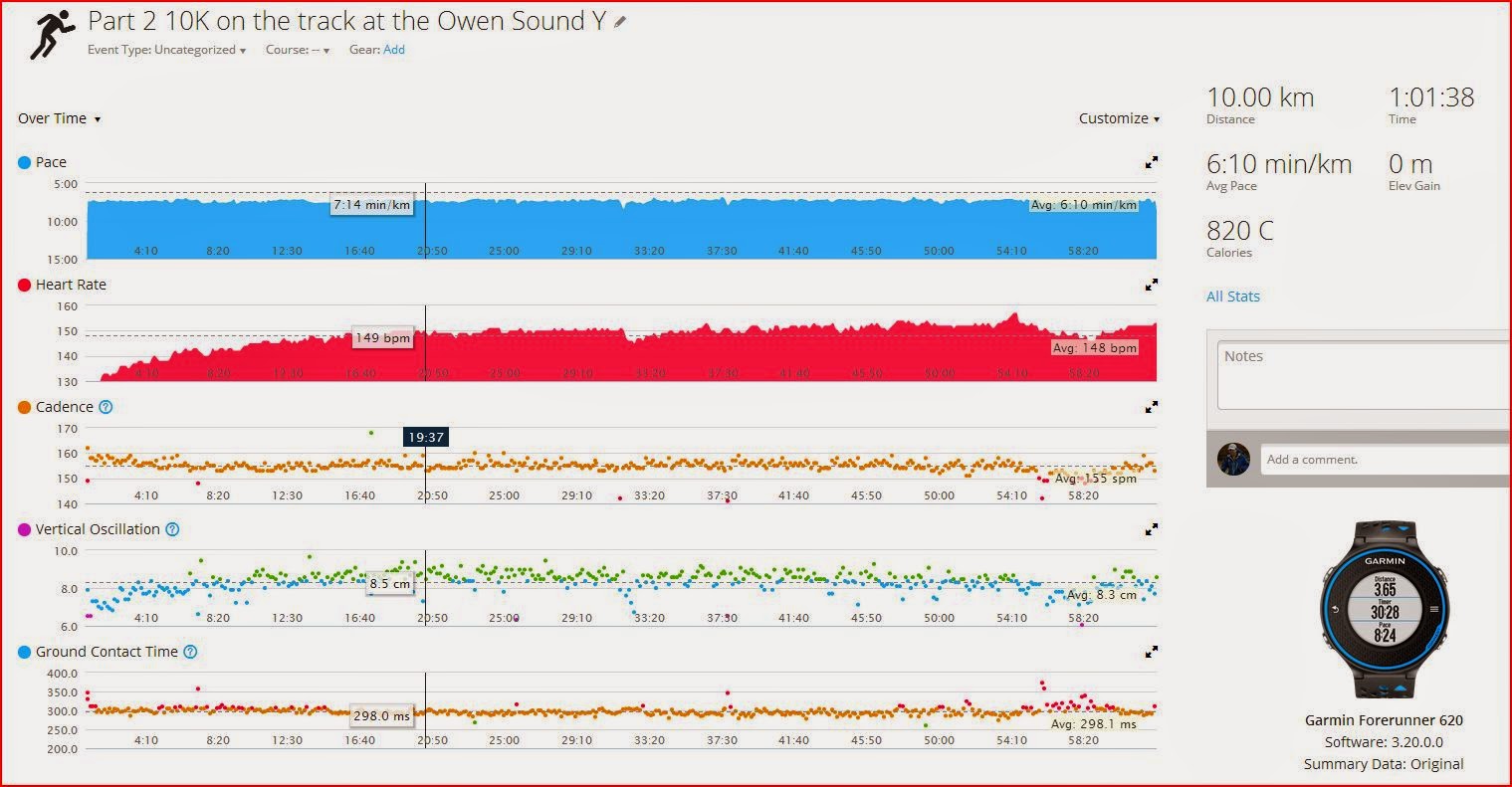Click the pencil icon to edit activity title
Screen dimensions: 1512x787
pyautogui.click(x=620, y=21)
